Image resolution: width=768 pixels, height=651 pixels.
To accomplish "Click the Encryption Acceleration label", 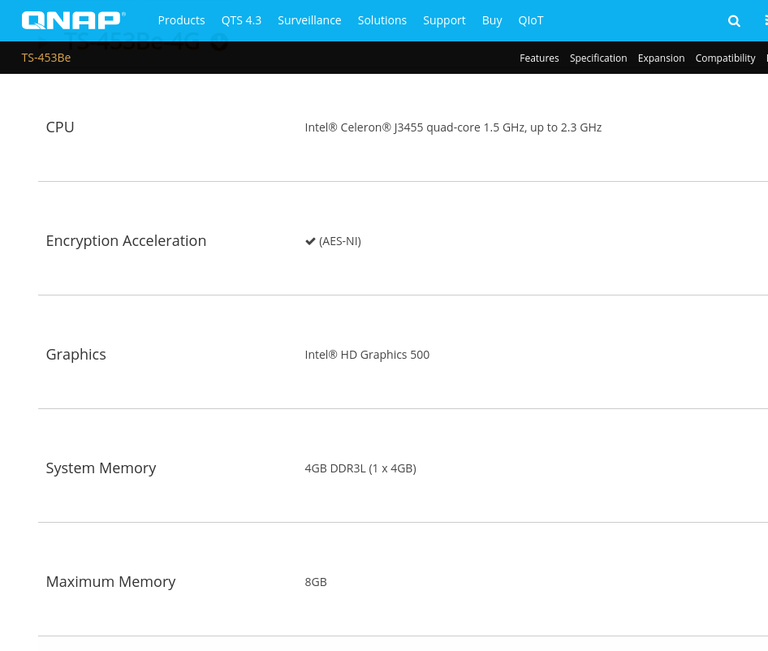I will click(x=126, y=241).
